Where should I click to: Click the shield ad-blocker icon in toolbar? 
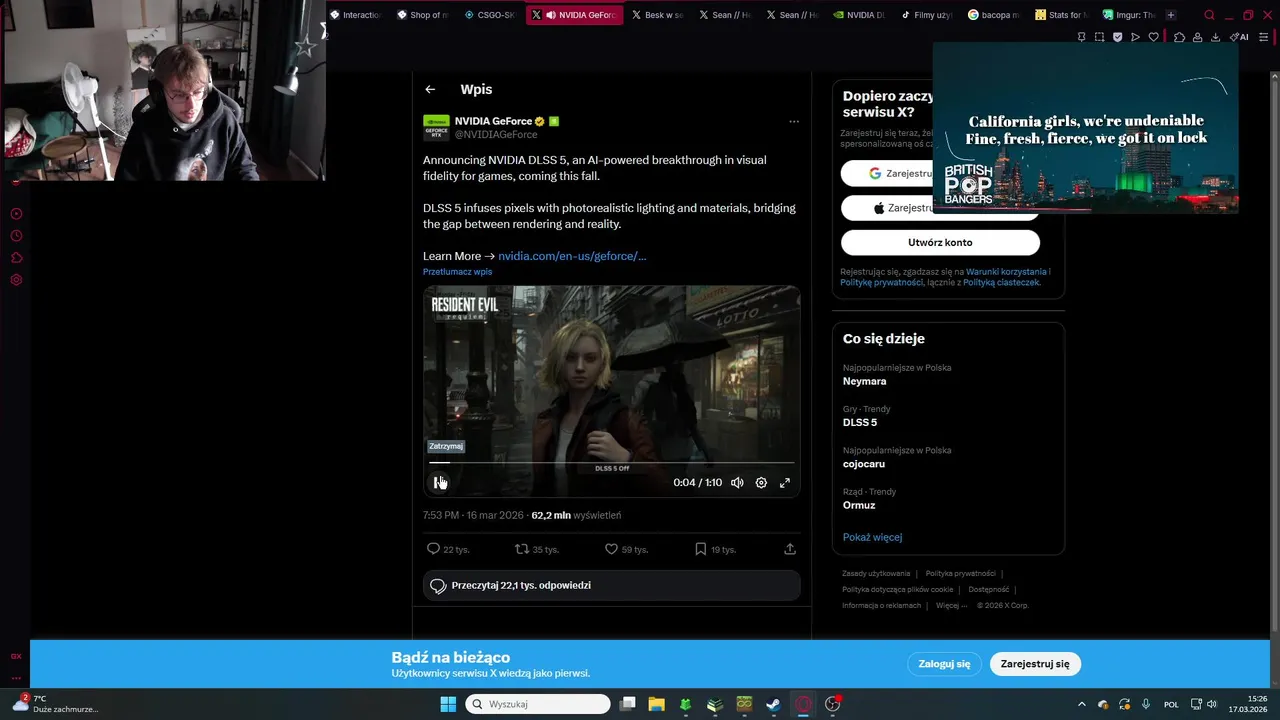(x=1117, y=37)
